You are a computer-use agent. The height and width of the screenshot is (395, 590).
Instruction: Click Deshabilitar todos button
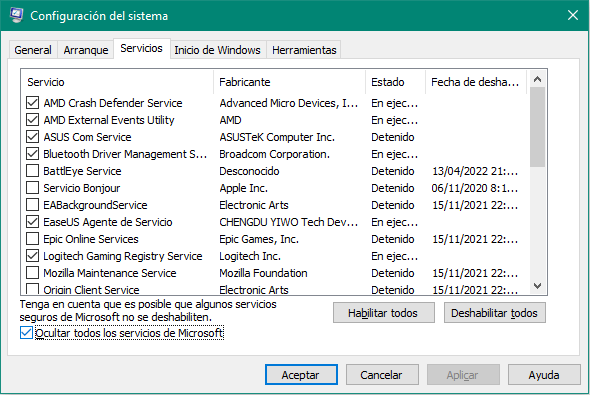tap(494, 313)
